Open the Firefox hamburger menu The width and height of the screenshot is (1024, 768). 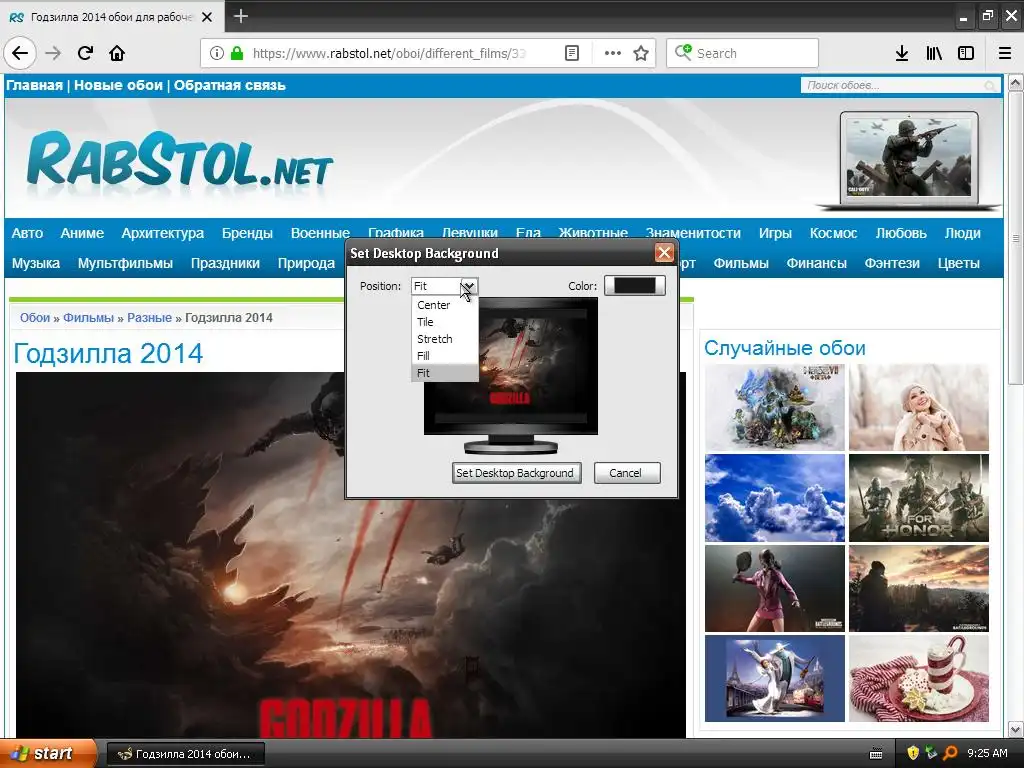coord(1005,53)
